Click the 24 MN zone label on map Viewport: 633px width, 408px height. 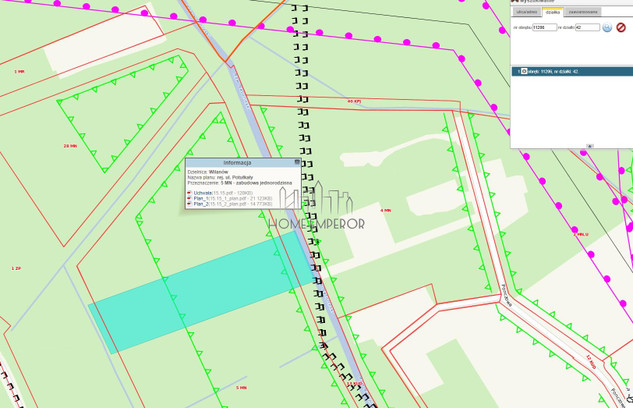coord(69,147)
